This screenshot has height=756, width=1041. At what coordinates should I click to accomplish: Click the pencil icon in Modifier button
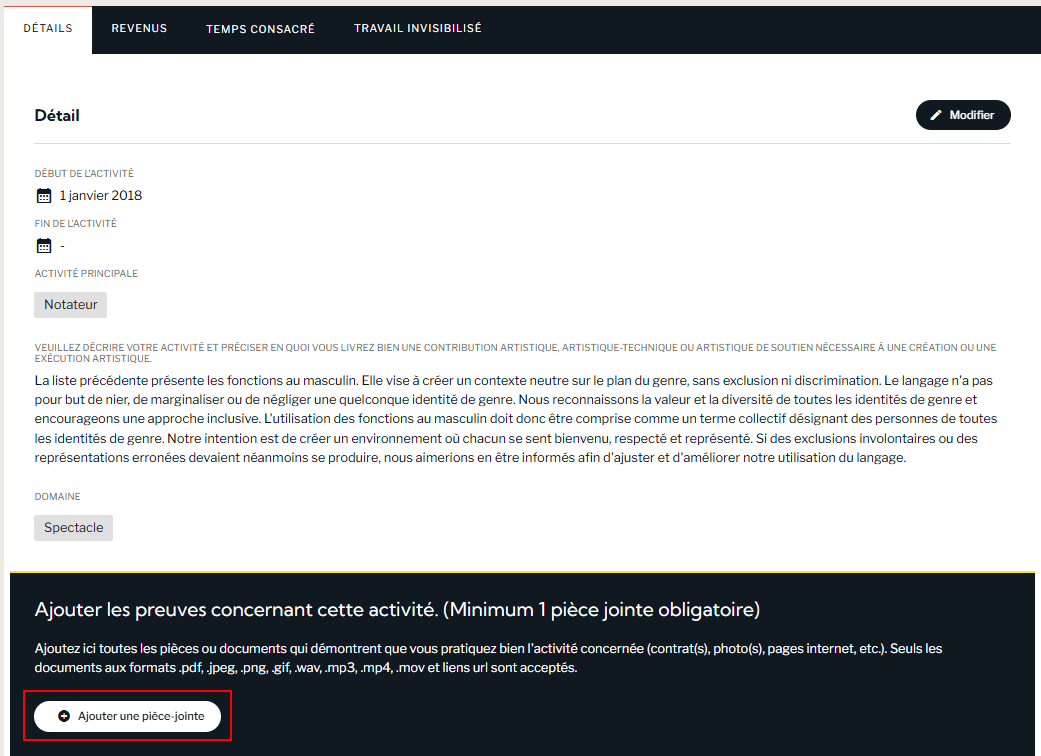935,115
